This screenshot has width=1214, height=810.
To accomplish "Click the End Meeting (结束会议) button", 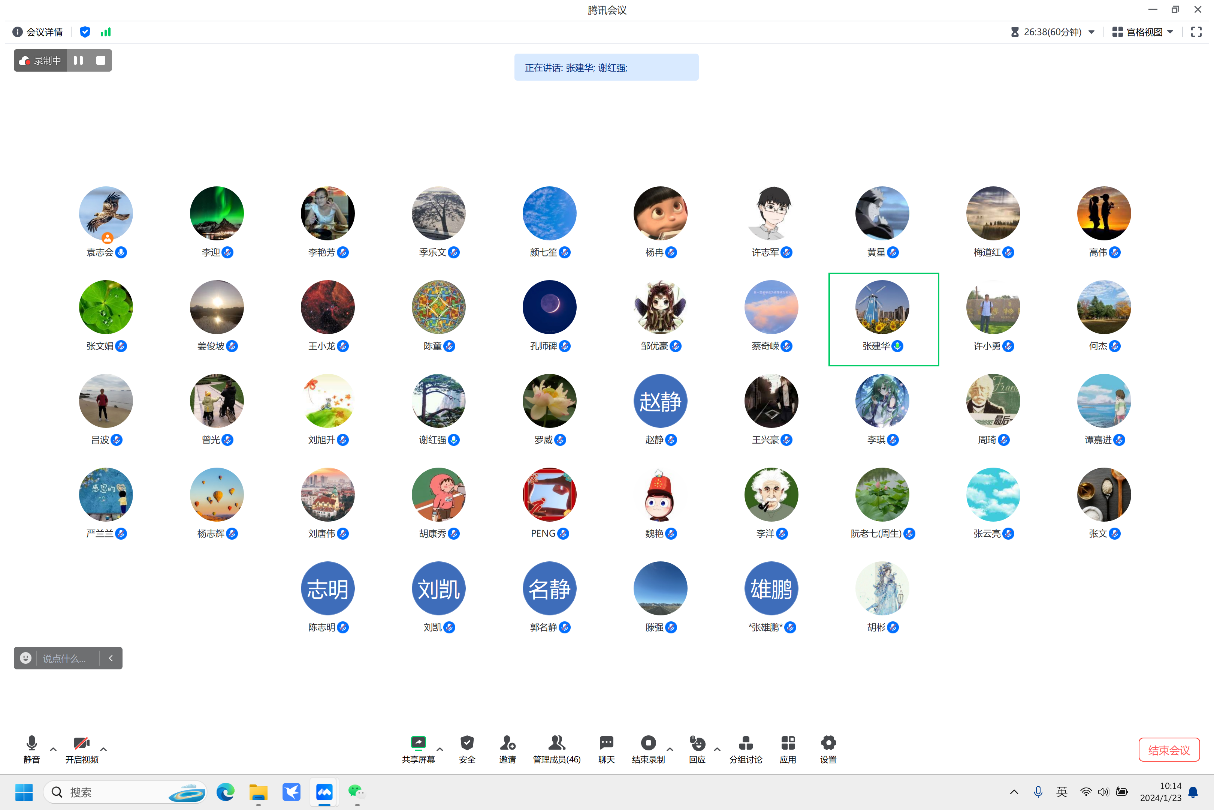I will (x=1168, y=750).
